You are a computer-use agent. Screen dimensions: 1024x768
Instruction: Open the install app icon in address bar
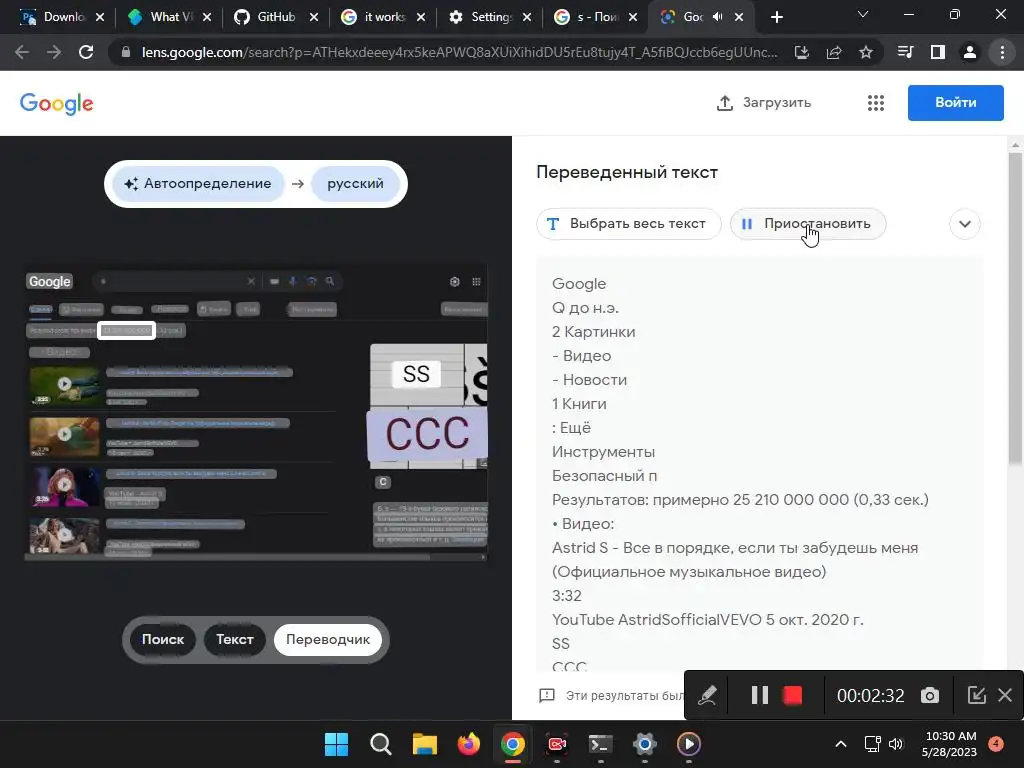802,52
